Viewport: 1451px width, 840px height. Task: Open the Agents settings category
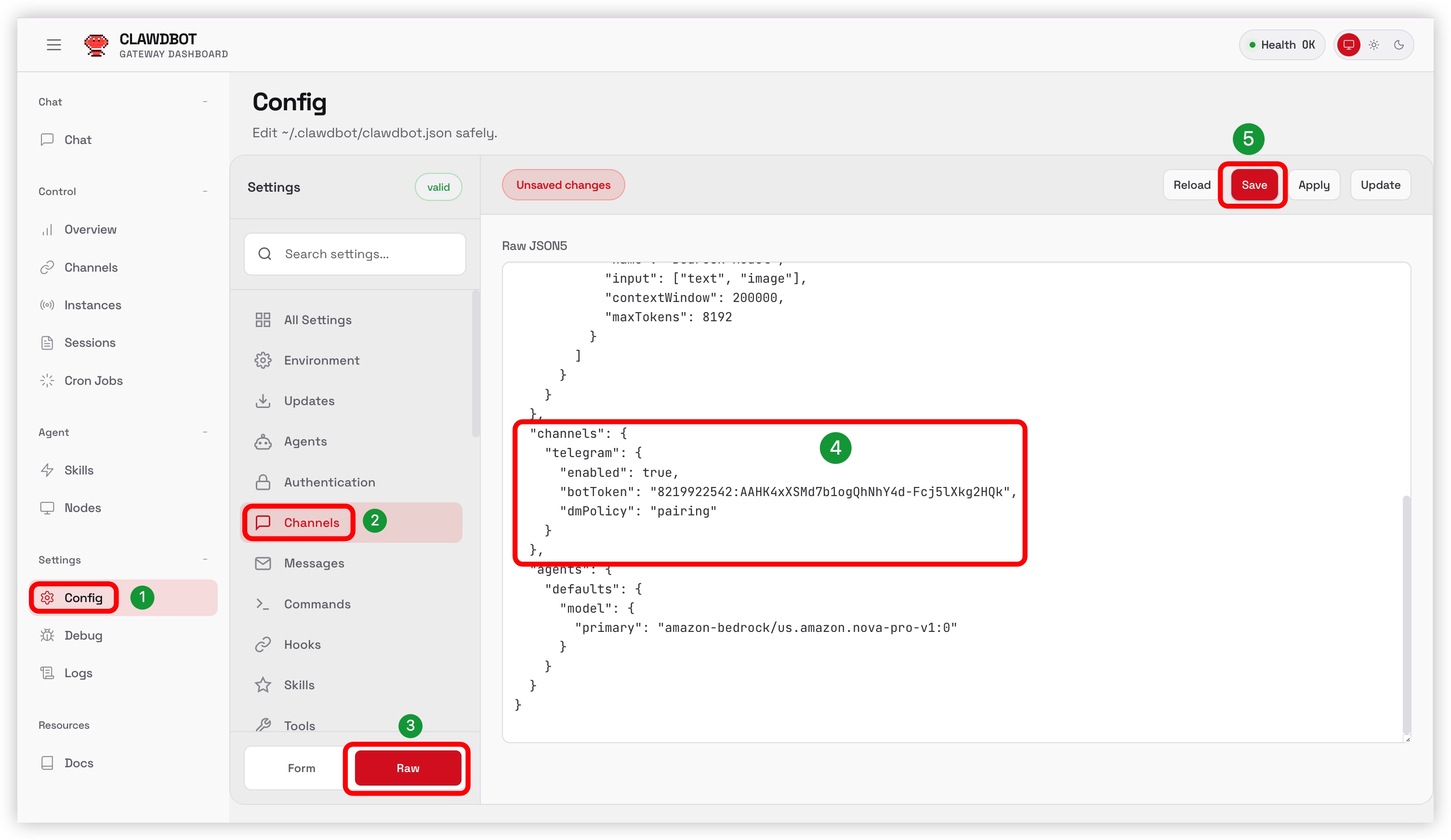304,441
